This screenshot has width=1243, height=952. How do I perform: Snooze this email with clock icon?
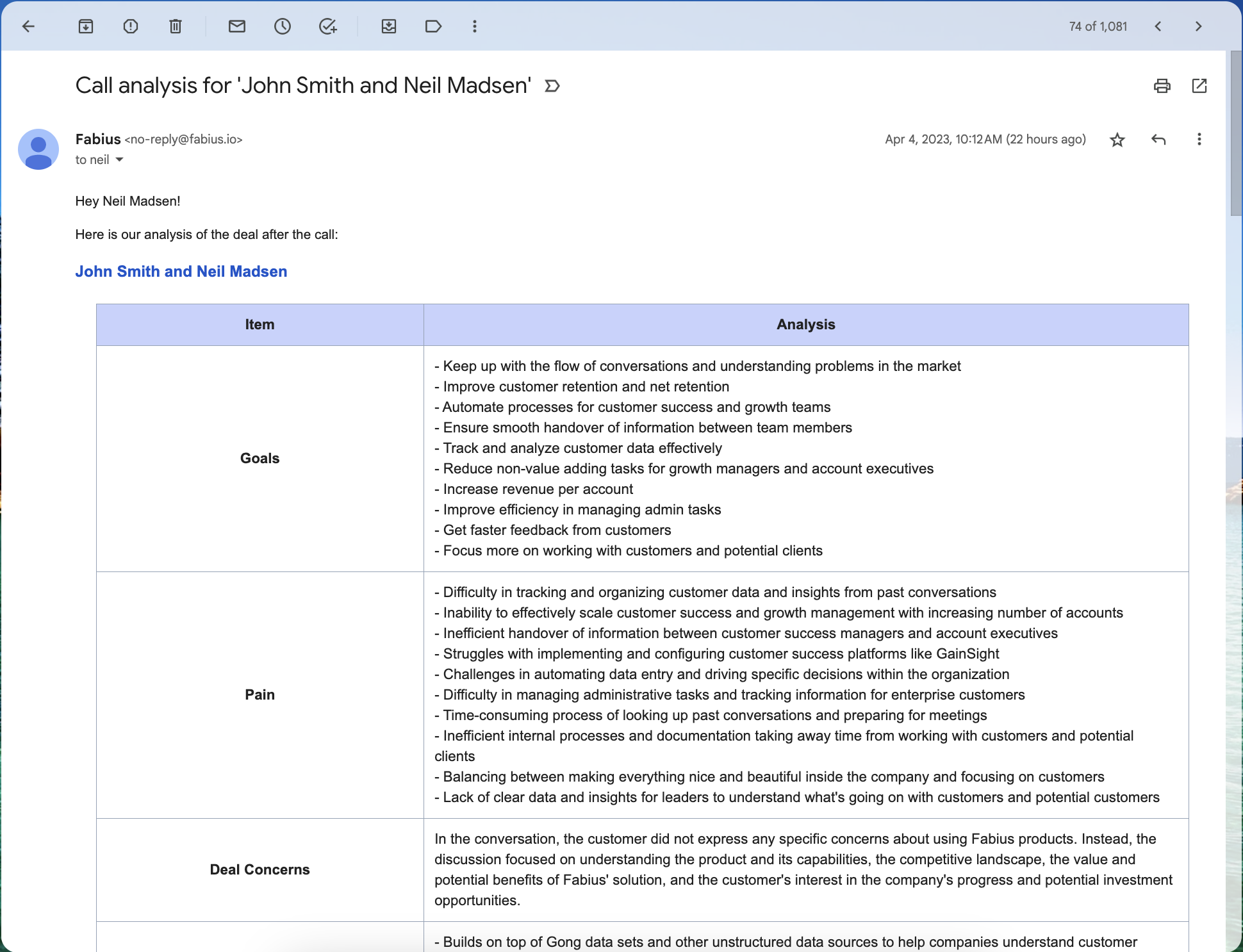(283, 26)
